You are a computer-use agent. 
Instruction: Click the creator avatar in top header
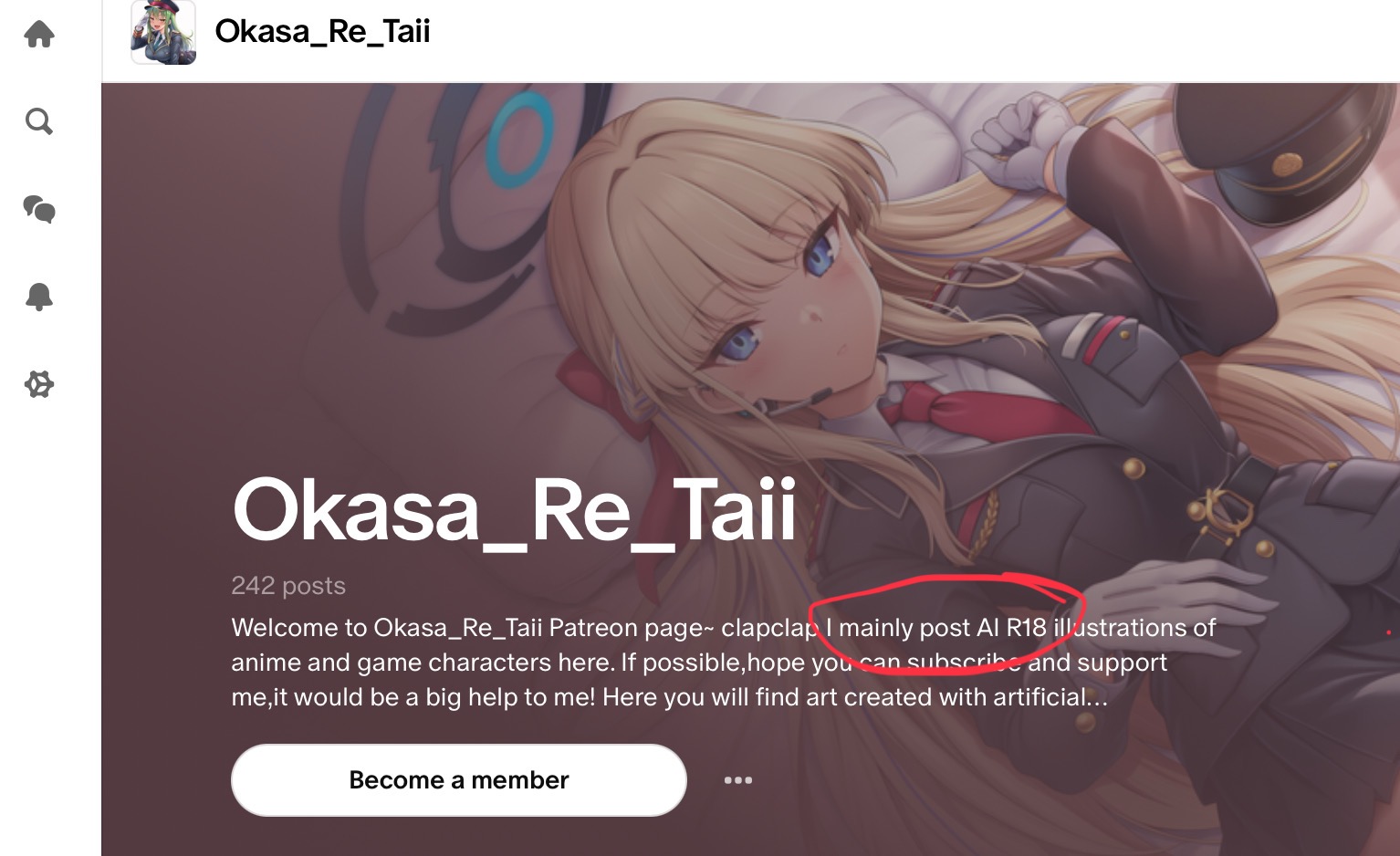pos(163,32)
